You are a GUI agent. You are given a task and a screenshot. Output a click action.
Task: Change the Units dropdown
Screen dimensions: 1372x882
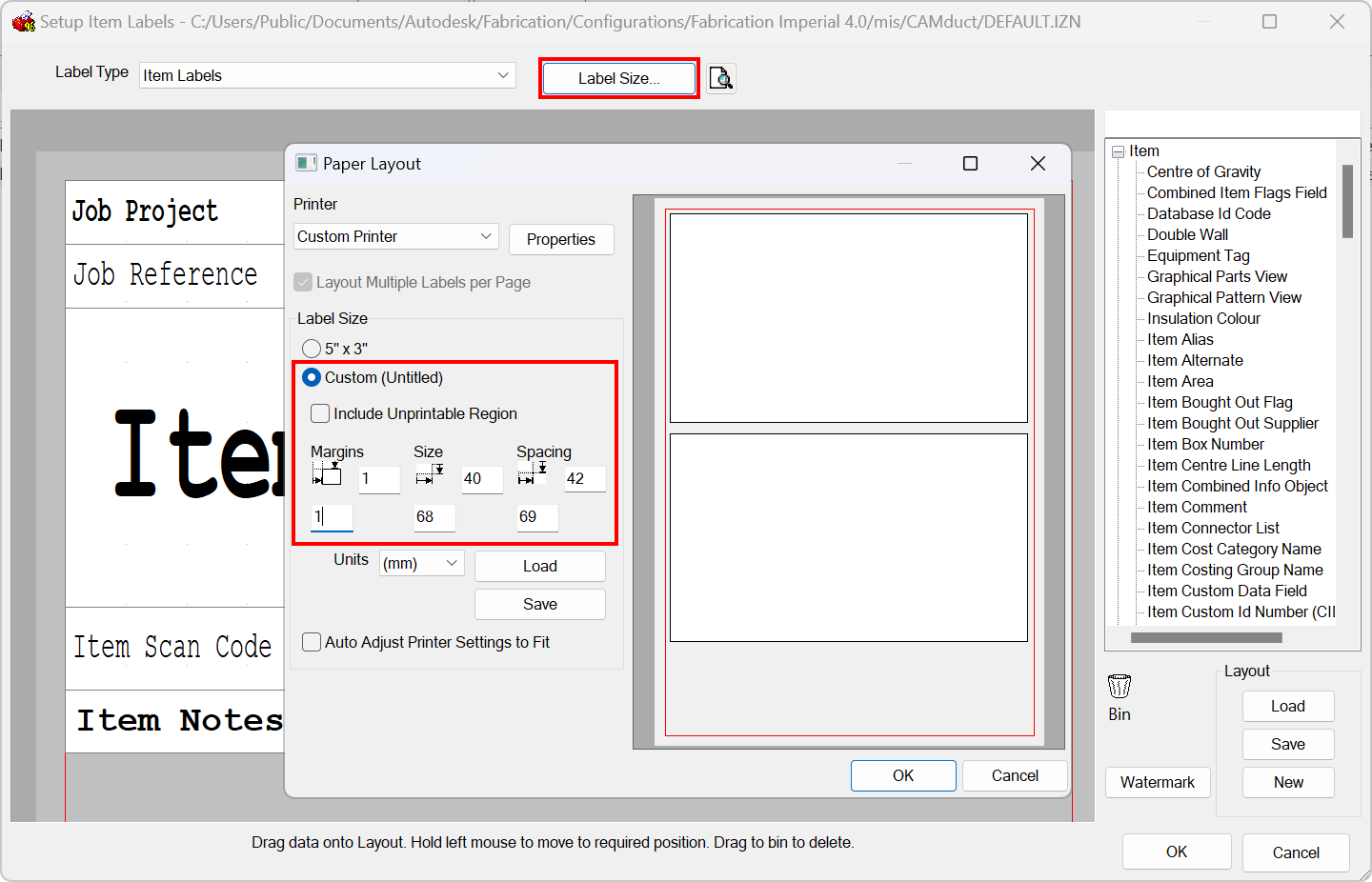pyautogui.click(x=421, y=563)
